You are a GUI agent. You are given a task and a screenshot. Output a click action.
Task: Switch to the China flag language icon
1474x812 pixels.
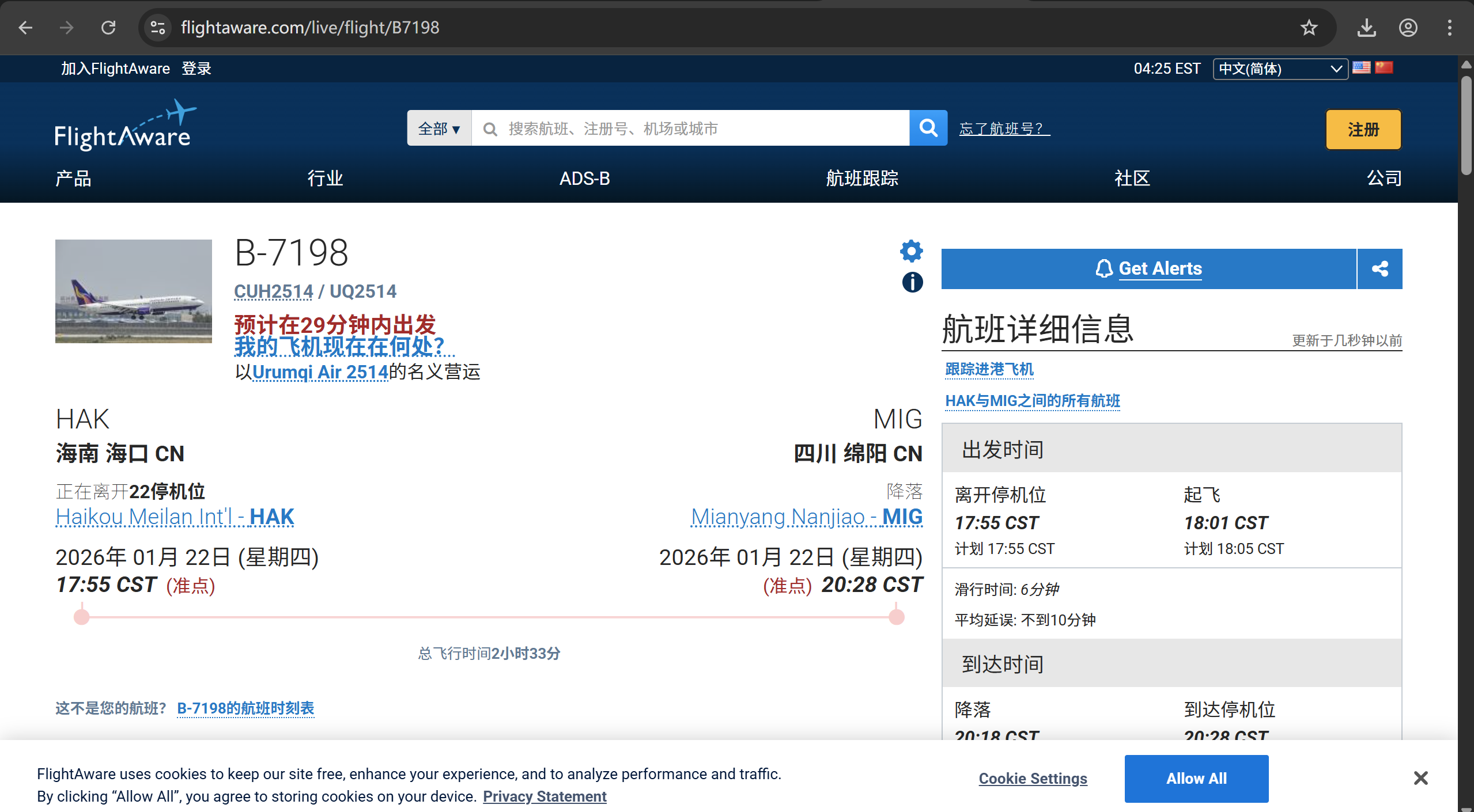click(1384, 68)
